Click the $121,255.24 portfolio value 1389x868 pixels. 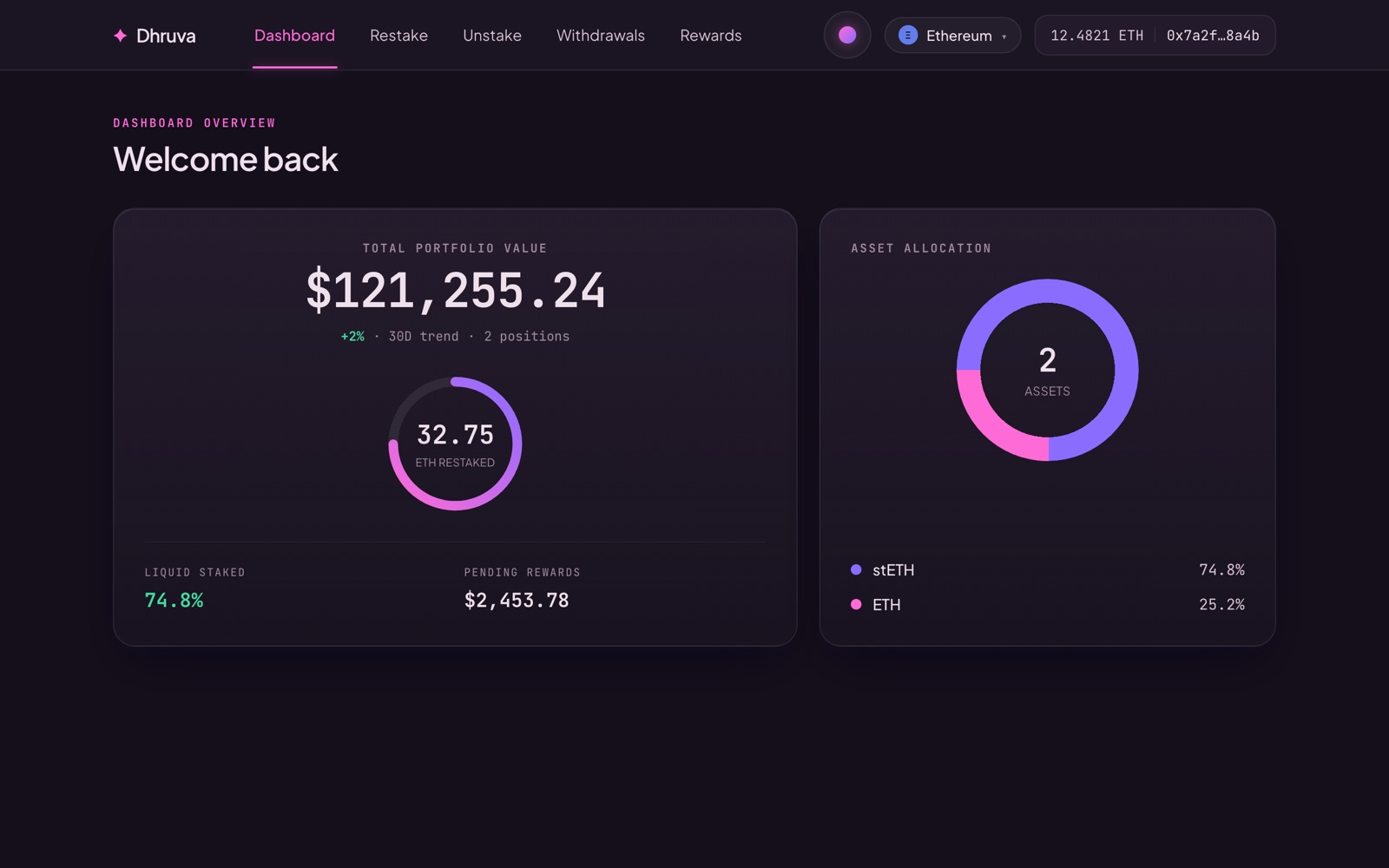(455, 290)
